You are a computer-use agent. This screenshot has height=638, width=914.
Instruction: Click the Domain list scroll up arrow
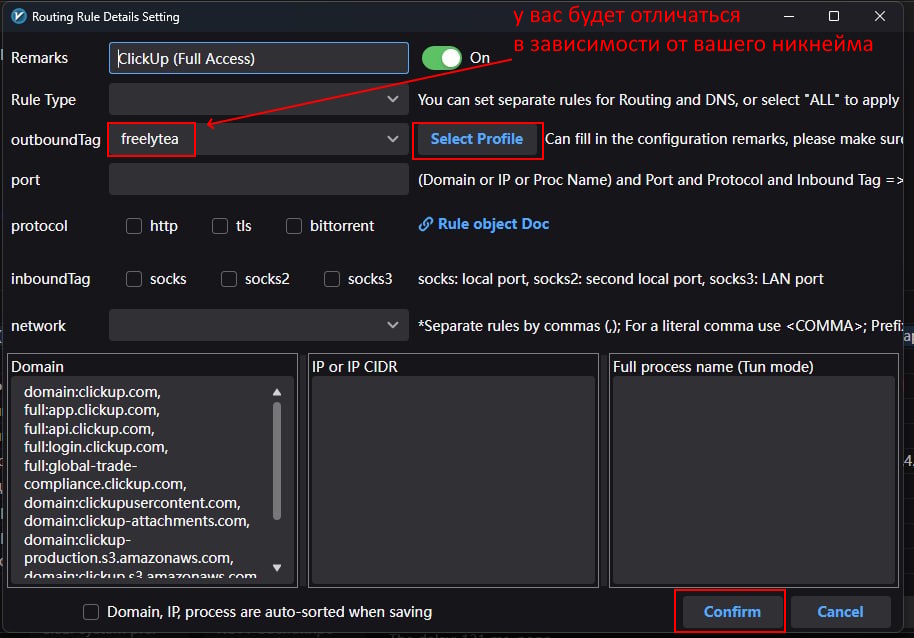pos(277,393)
